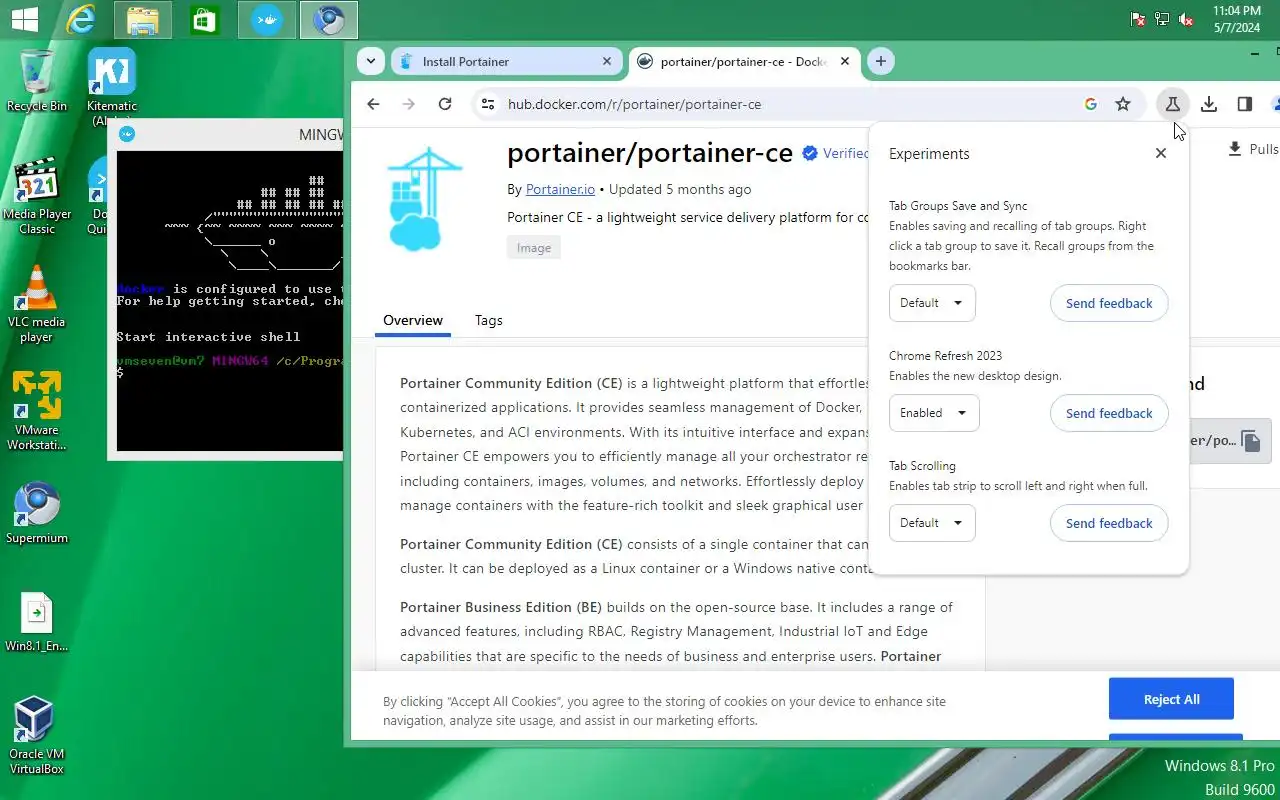Click the muted volume tray icon
The width and height of the screenshot is (1280, 800).
point(1186,19)
